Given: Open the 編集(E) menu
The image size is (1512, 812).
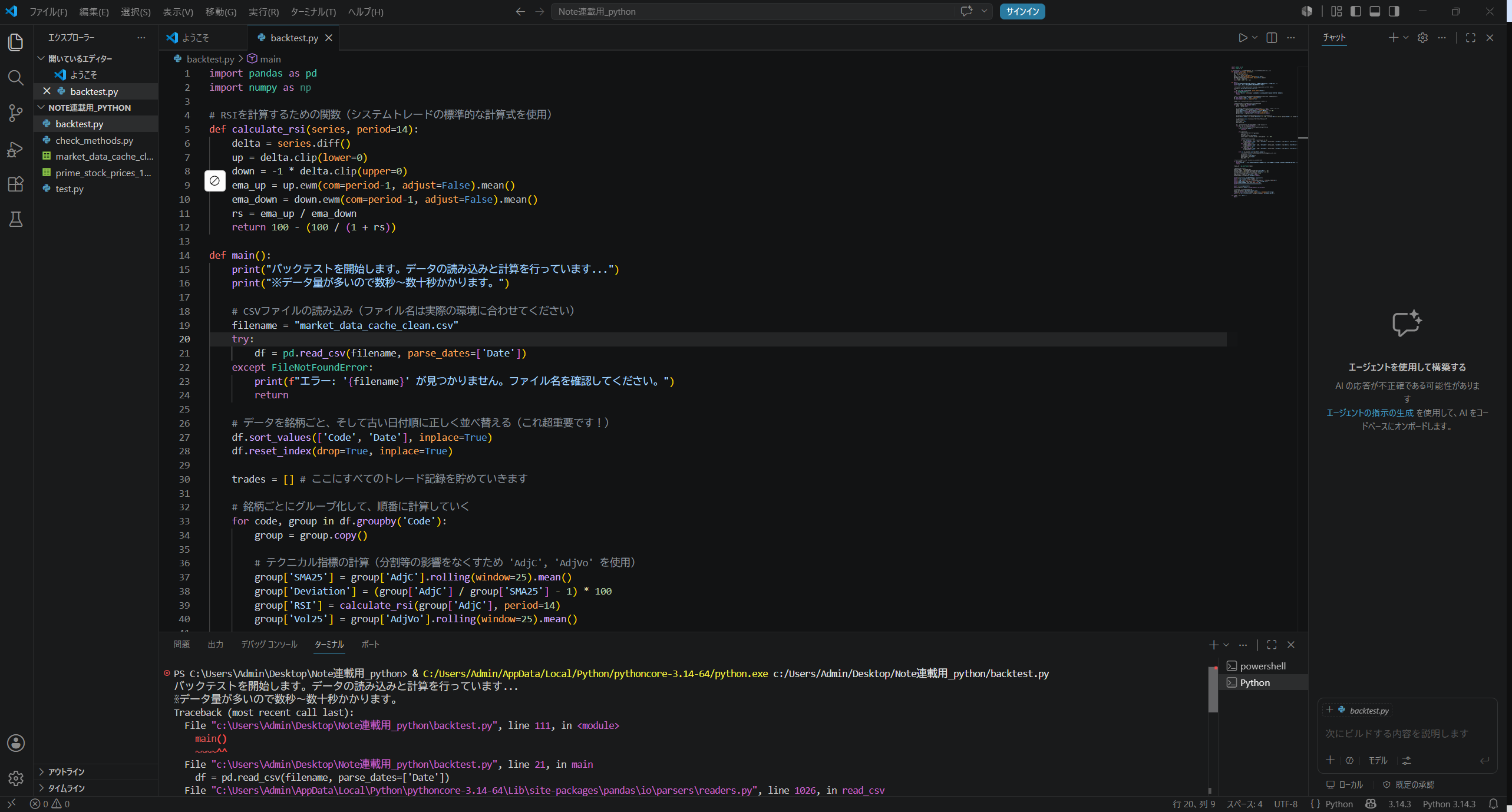Looking at the screenshot, I should point(94,12).
